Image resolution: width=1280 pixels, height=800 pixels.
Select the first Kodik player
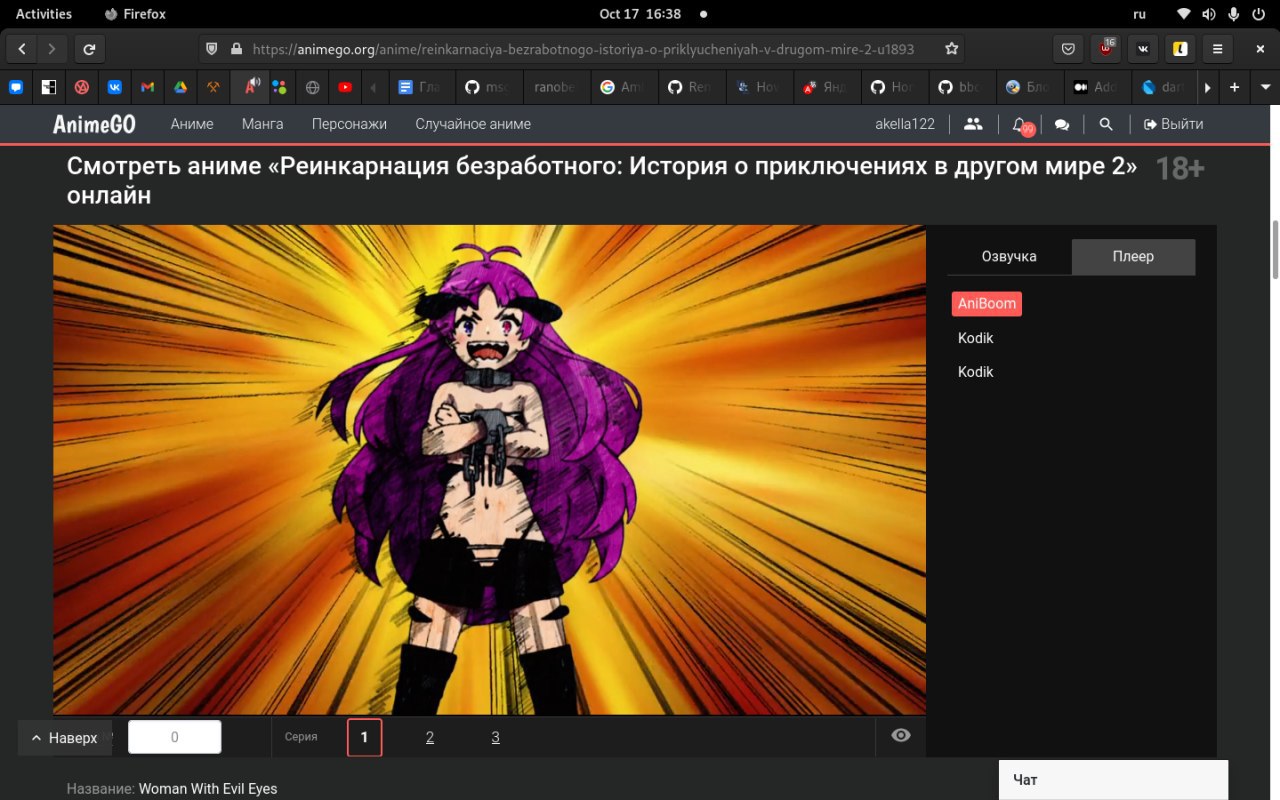click(976, 338)
